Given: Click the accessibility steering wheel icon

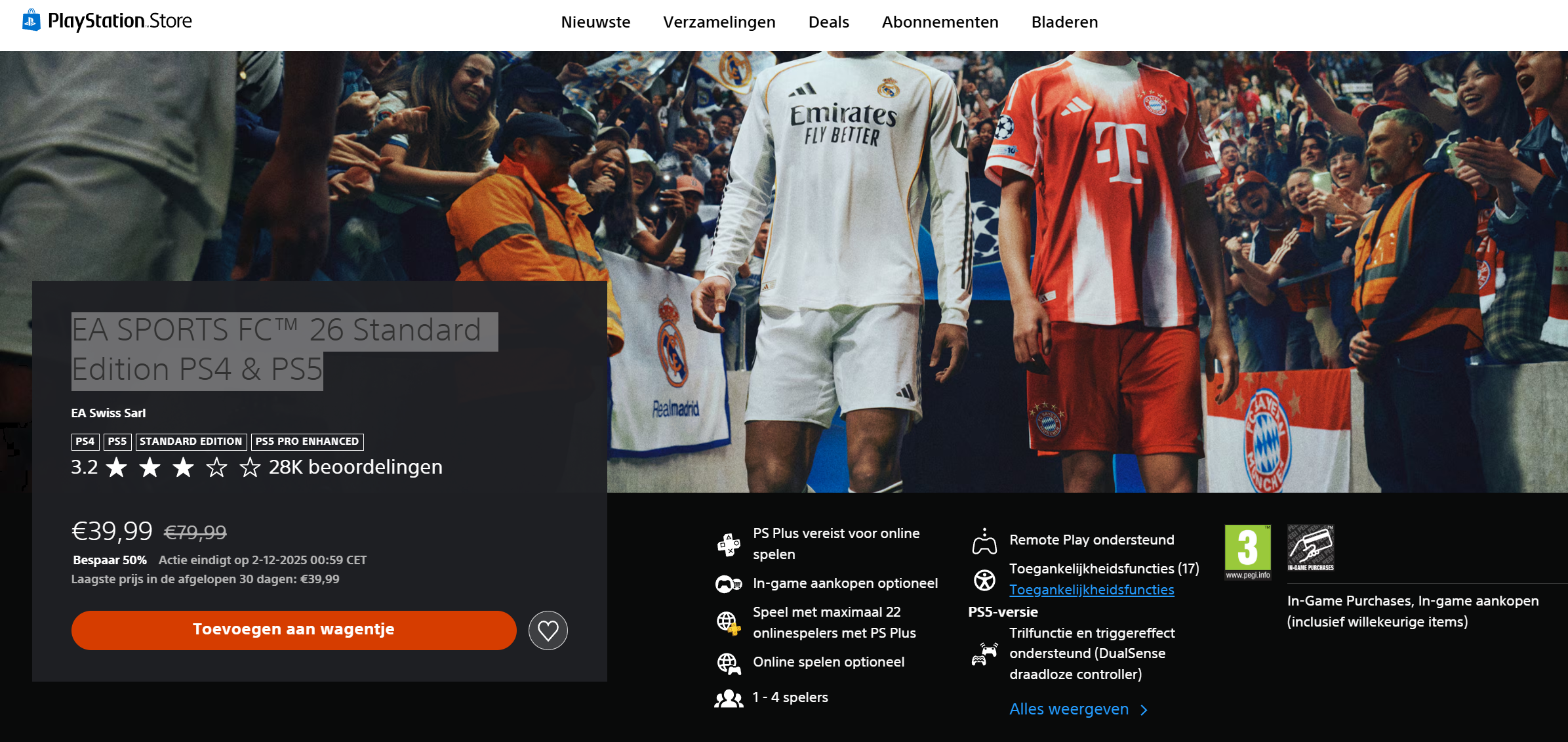Looking at the screenshot, I should 984,579.
